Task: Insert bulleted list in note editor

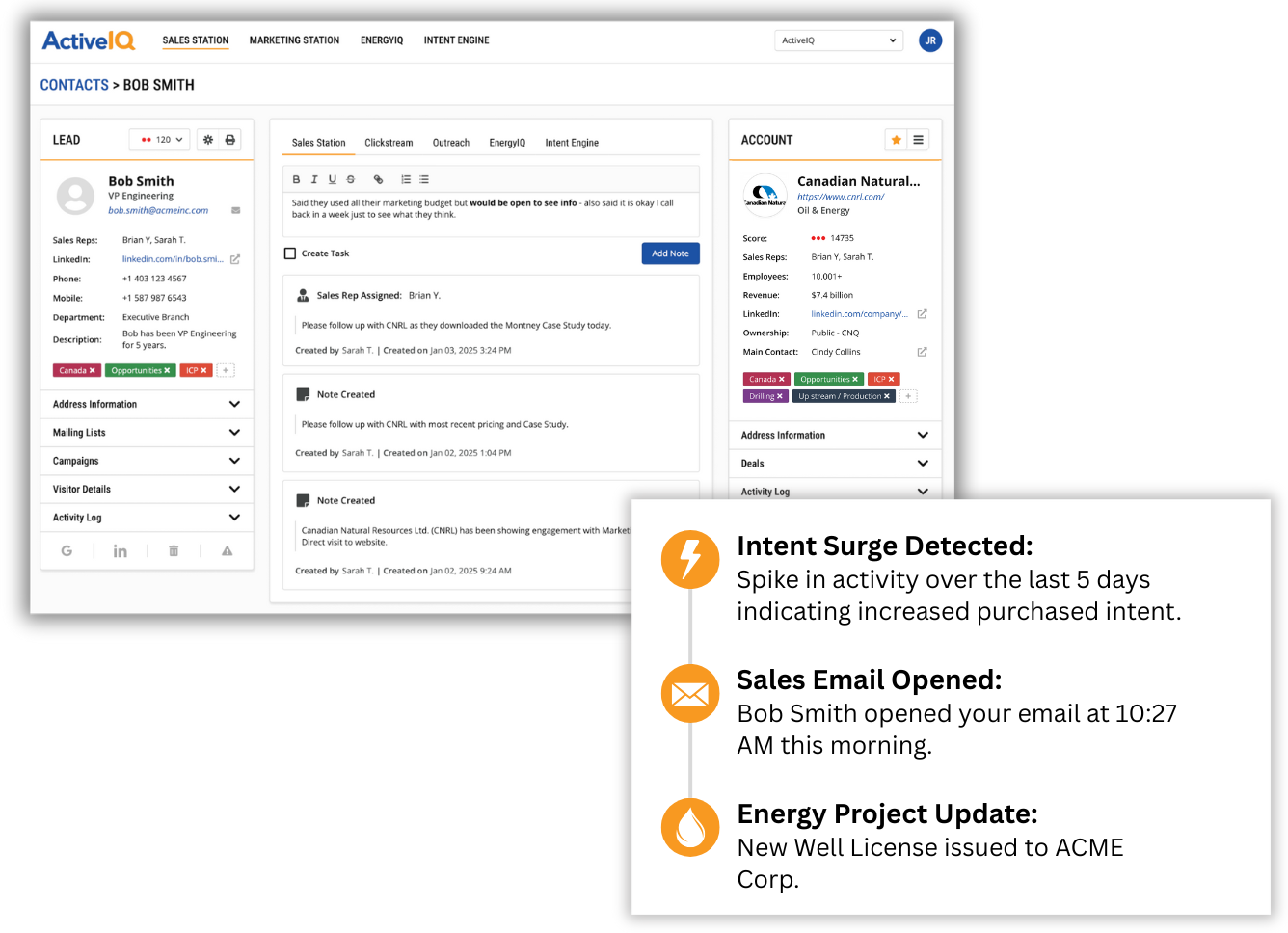Action: (x=424, y=179)
